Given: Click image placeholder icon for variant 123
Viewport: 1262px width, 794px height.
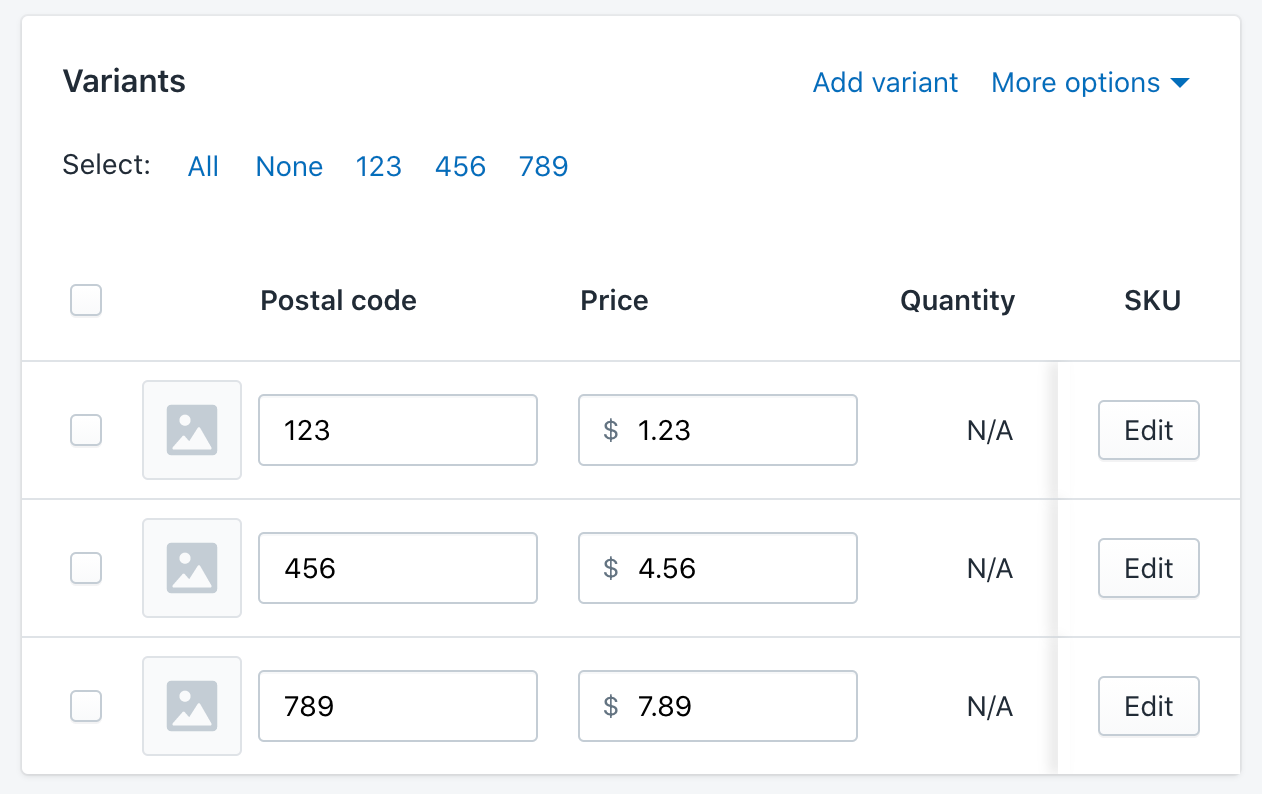Looking at the screenshot, I should tap(192, 430).
